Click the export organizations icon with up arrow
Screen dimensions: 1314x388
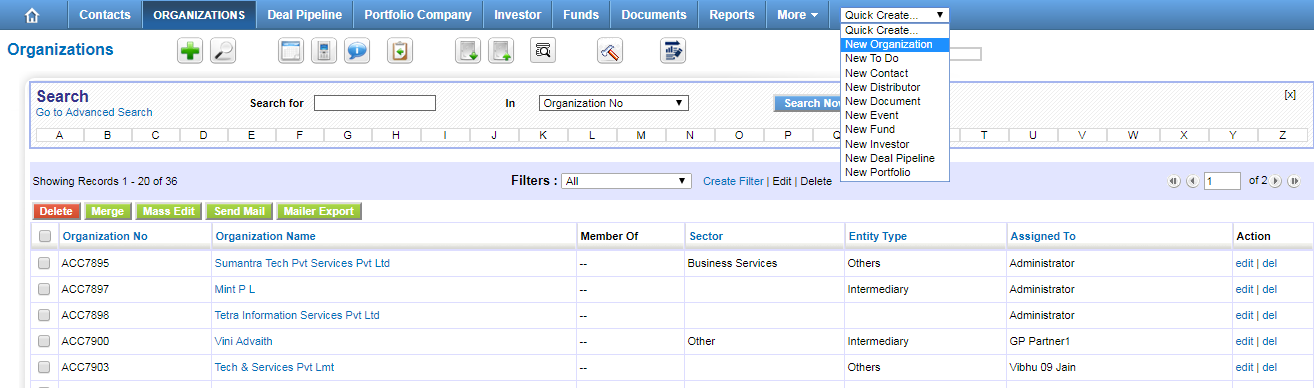point(501,51)
